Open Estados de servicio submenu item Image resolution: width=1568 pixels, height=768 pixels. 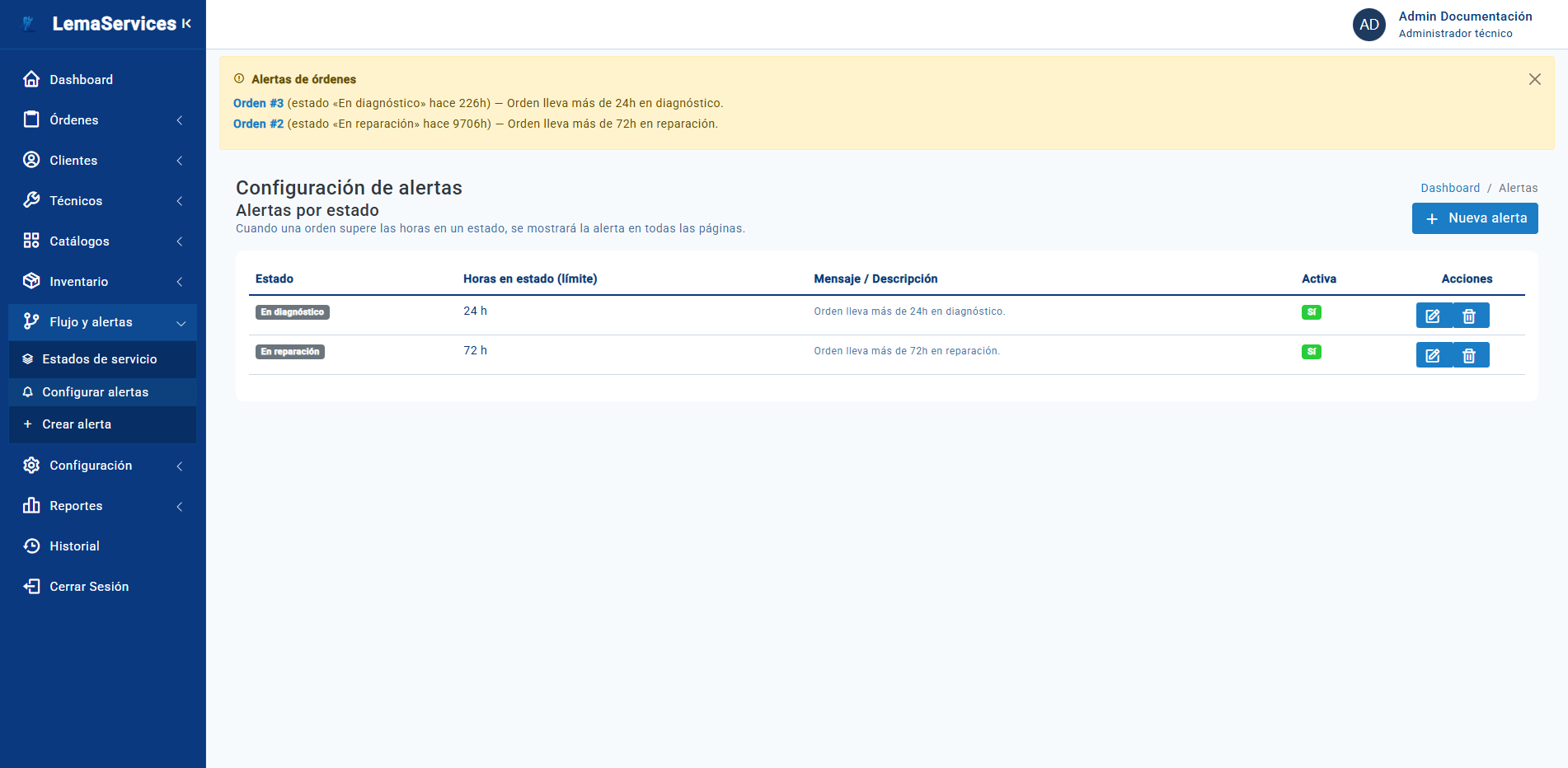coord(99,359)
